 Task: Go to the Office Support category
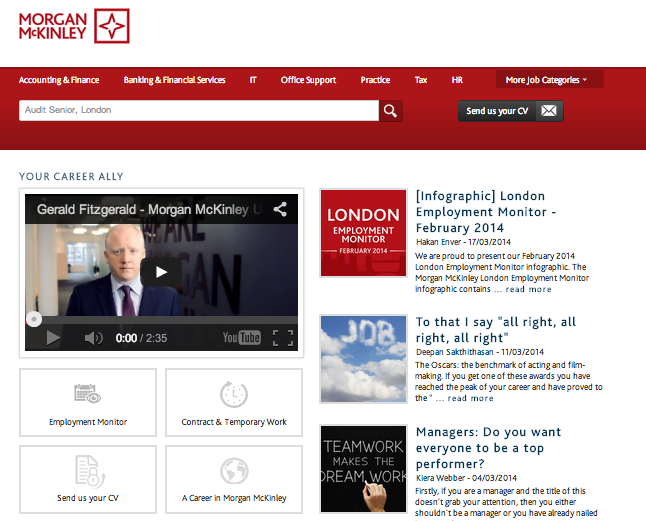point(308,80)
